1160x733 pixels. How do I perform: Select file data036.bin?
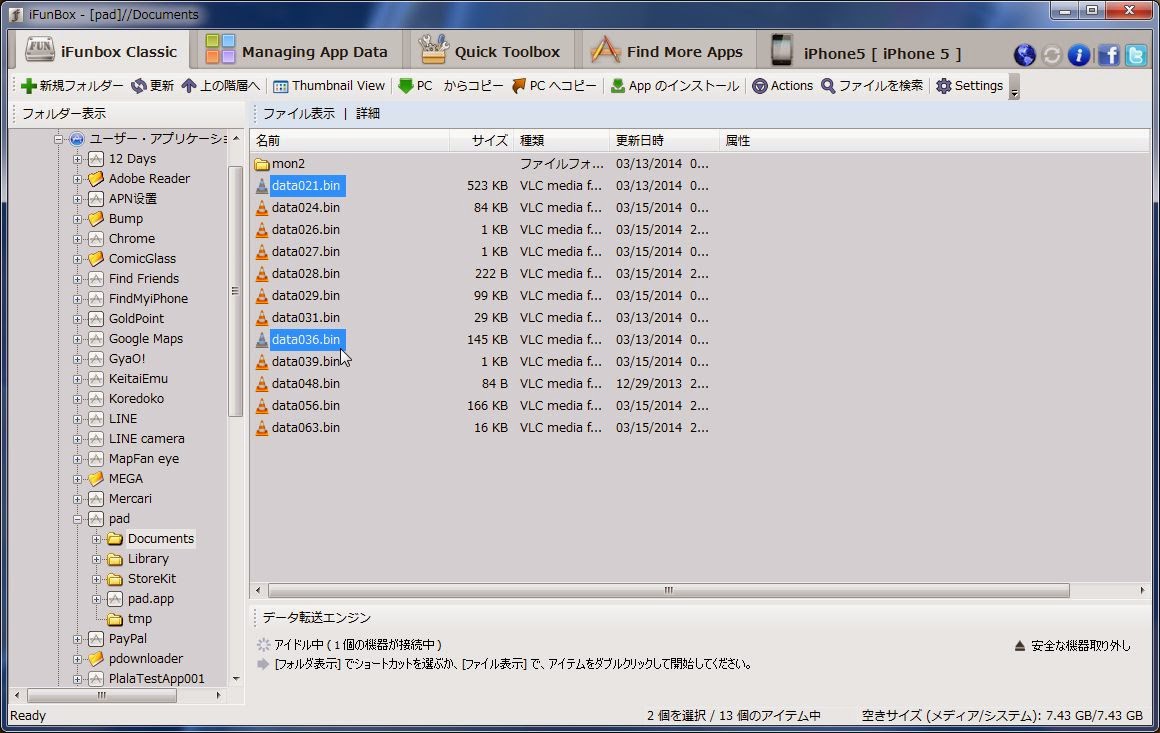click(x=306, y=340)
